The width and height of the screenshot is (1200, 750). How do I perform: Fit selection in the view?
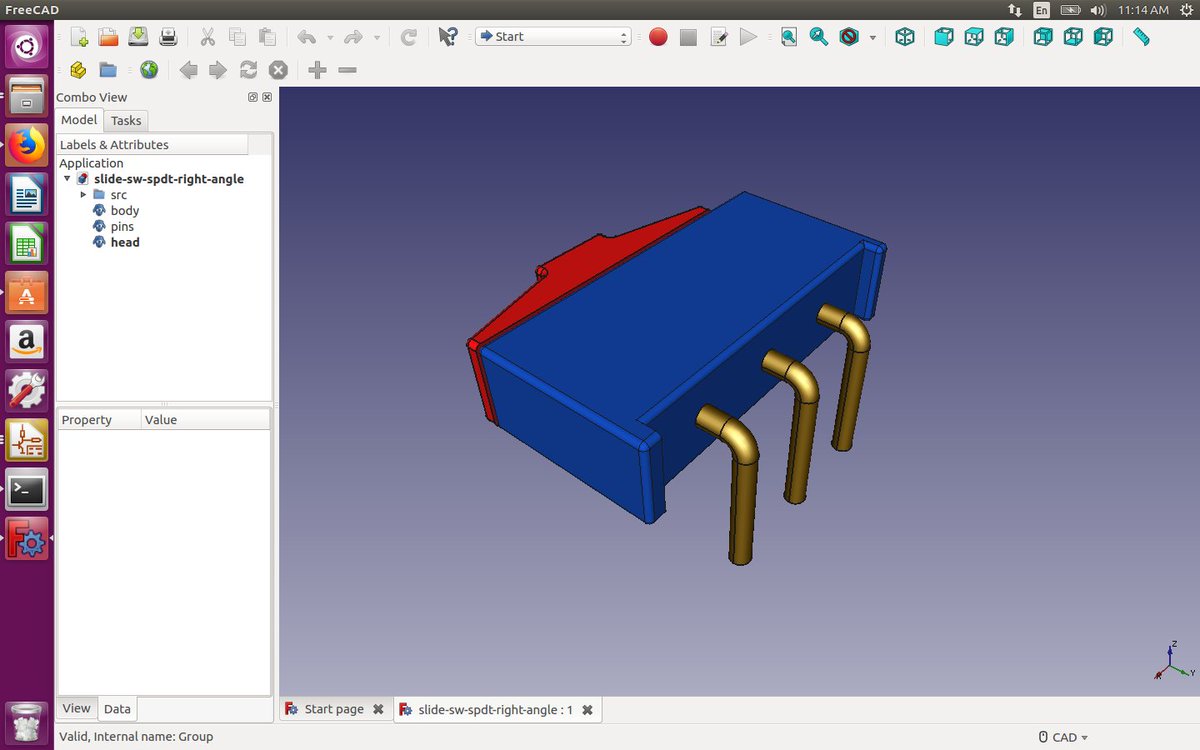819,37
